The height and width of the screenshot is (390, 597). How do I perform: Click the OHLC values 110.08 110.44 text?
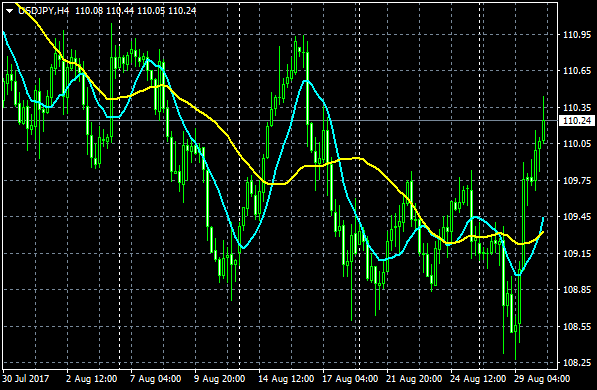coord(105,11)
